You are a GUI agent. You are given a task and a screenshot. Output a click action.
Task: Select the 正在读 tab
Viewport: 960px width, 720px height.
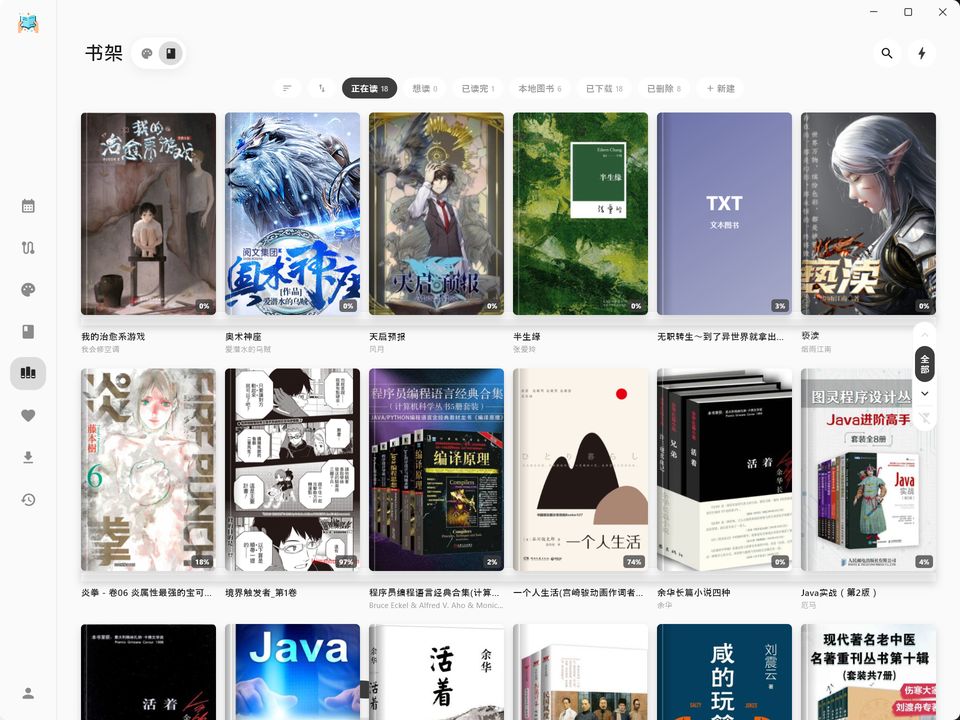pyautogui.click(x=369, y=88)
